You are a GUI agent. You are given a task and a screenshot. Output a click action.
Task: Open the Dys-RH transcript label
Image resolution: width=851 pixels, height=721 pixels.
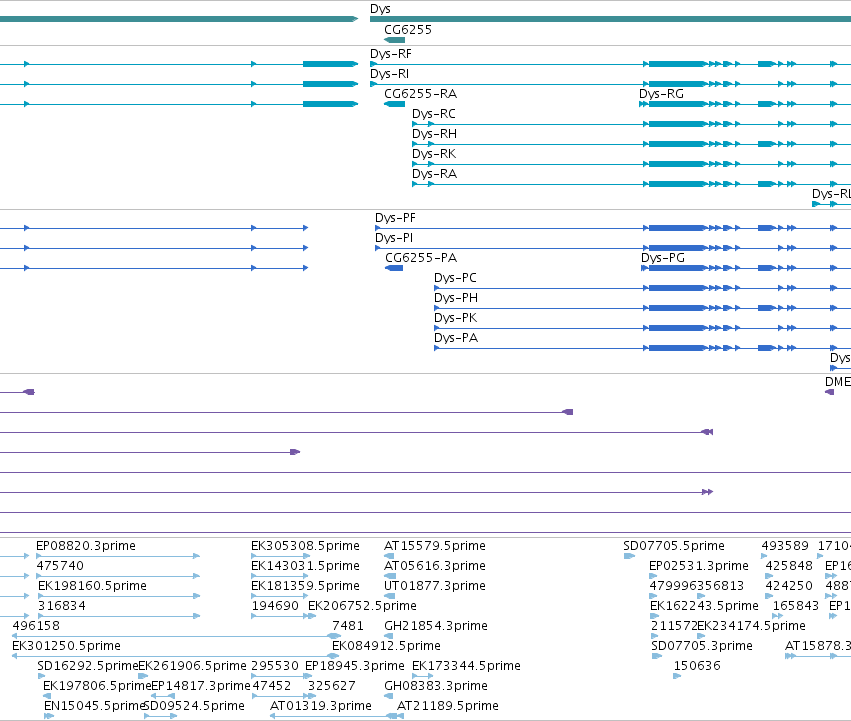pos(434,134)
